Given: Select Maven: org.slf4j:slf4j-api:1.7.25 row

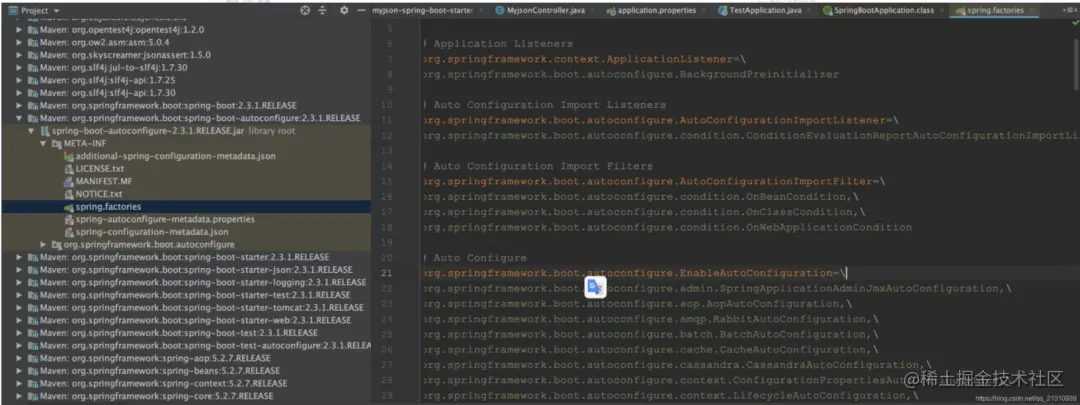Looking at the screenshot, I should pos(186,81).
